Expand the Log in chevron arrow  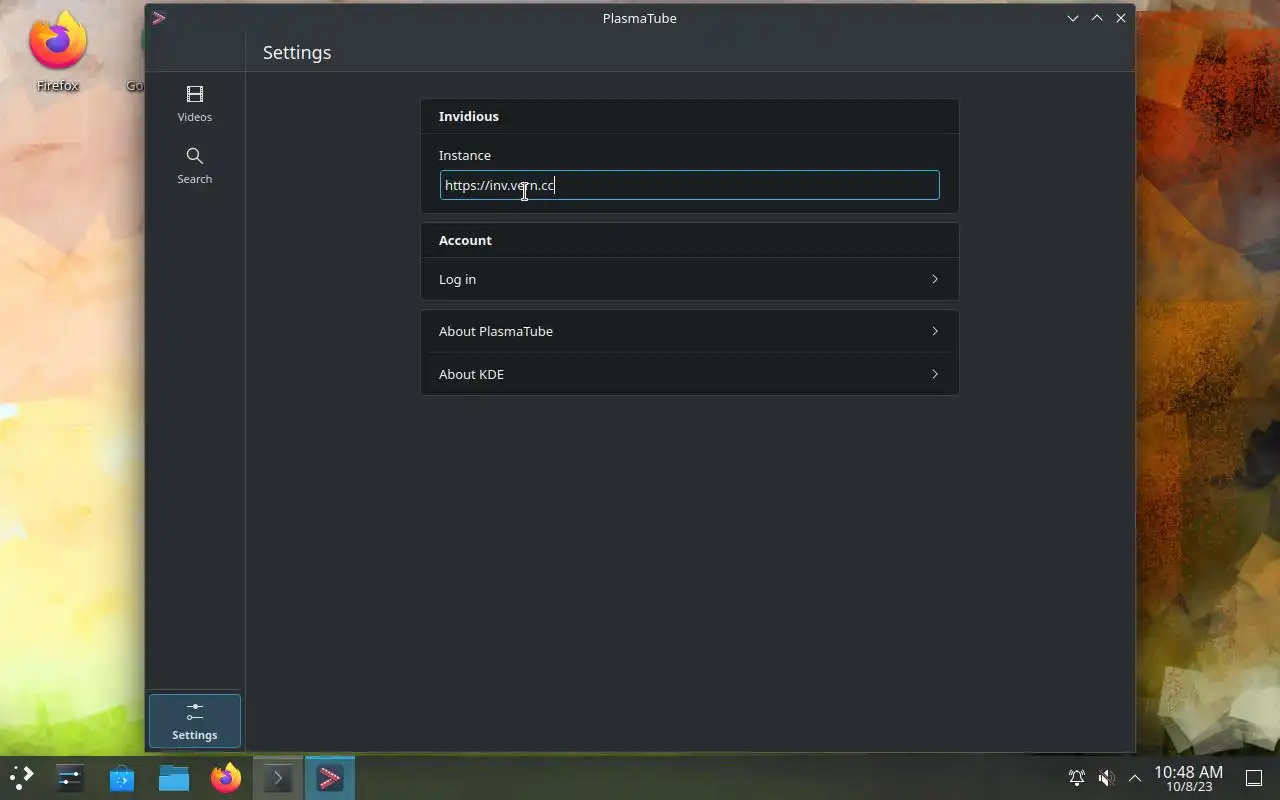935,279
